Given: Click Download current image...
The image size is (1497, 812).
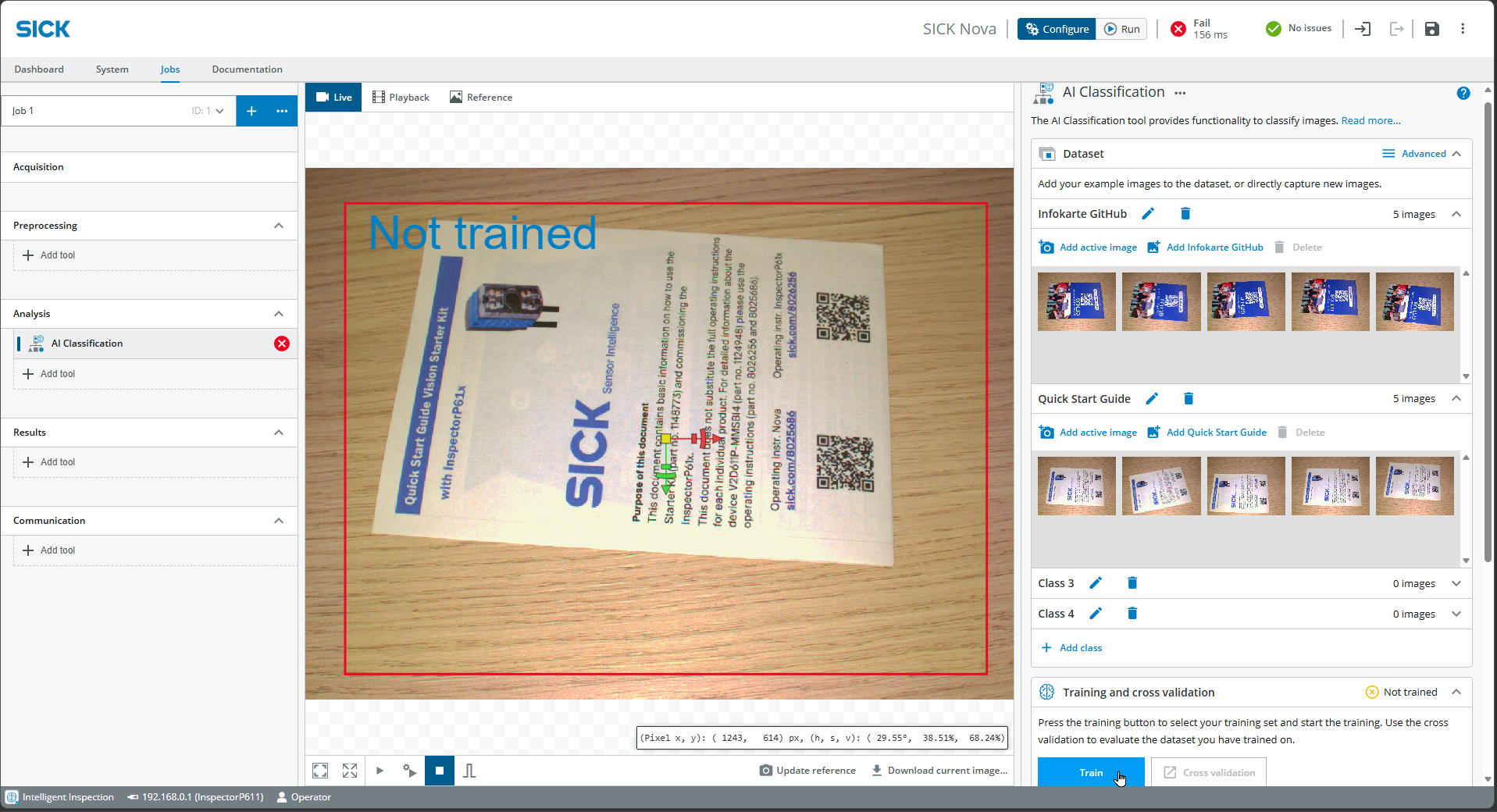Looking at the screenshot, I should (x=939, y=771).
